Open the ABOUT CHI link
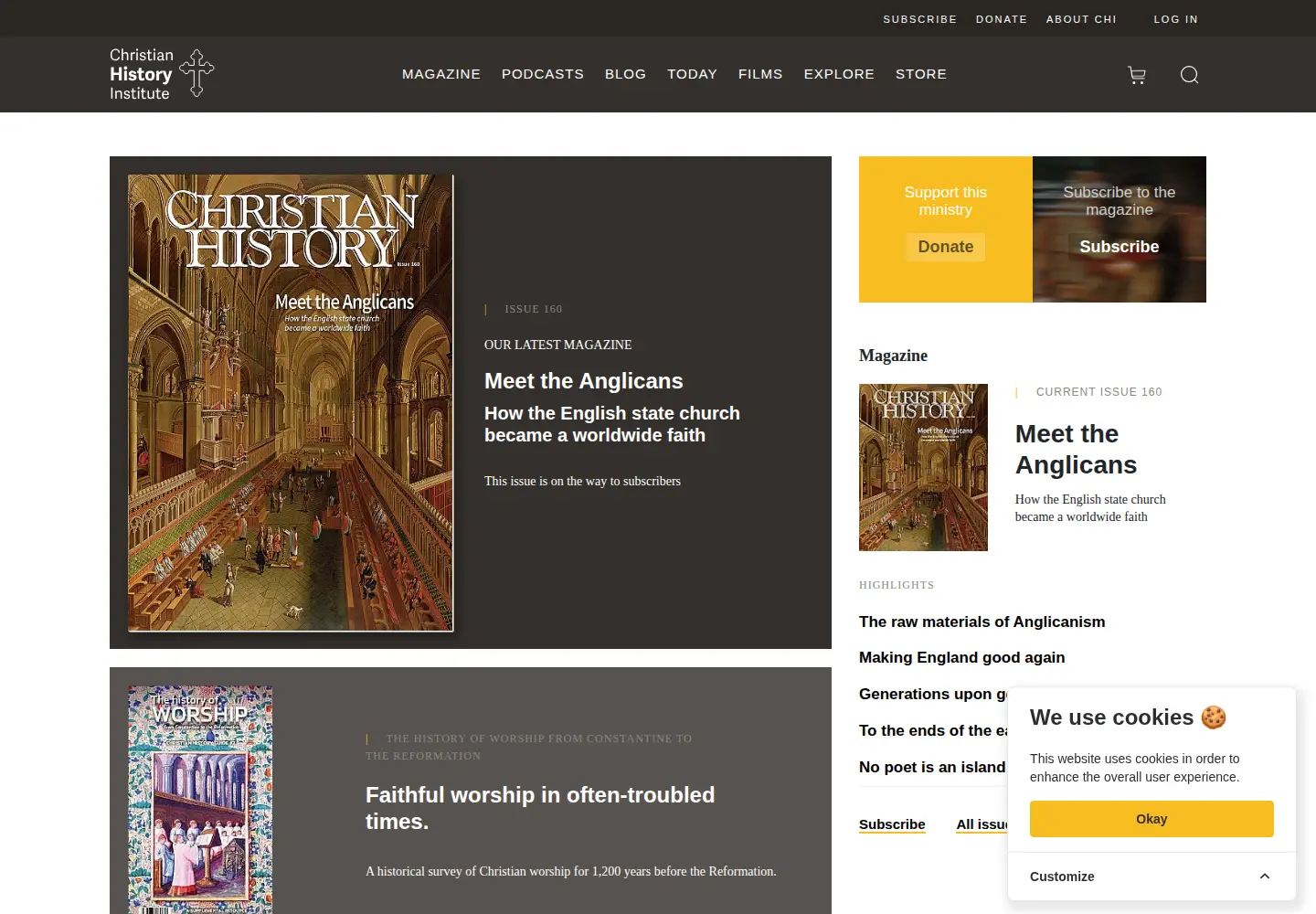Viewport: 1316px width, 914px height. point(1081,19)
